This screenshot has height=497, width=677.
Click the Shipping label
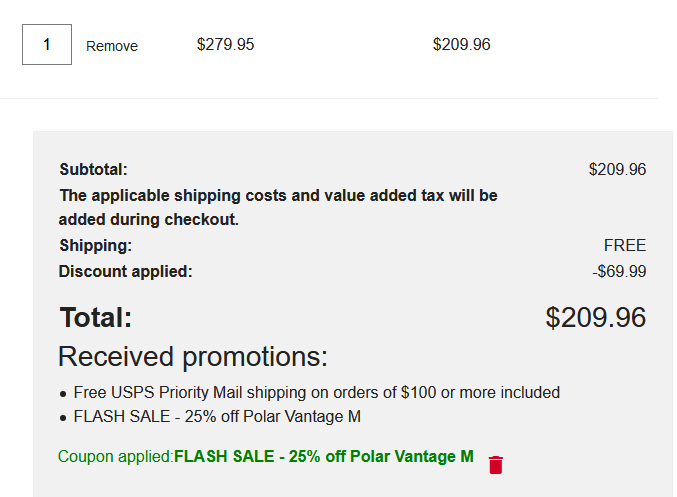pos(95,245)
